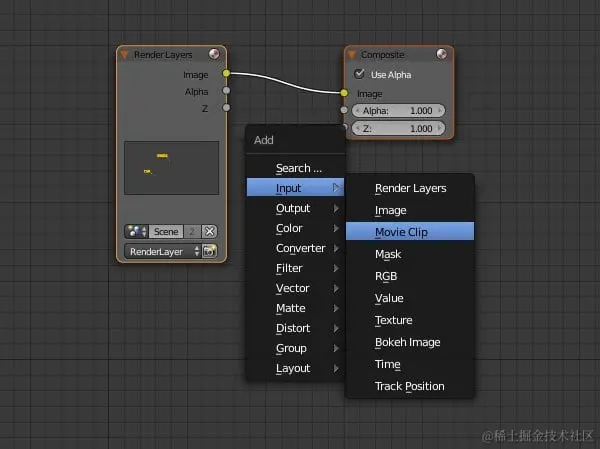Toggle preview sphere on Composite node

442,54
